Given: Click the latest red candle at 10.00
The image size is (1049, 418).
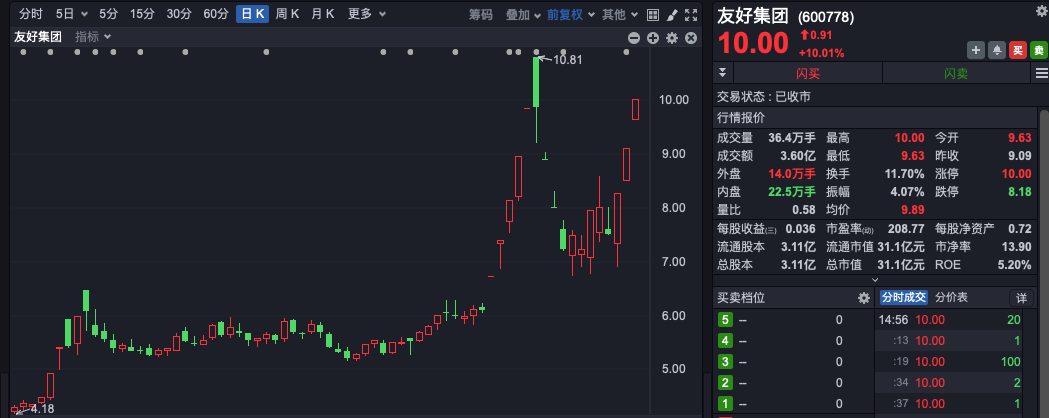Looking at the screenshot, I should point(636,110).
